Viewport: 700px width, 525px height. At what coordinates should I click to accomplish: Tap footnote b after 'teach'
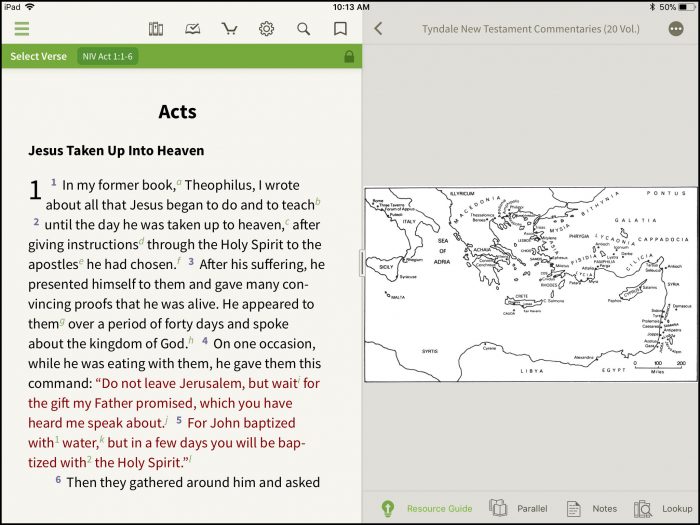click(x=318, y=201)
